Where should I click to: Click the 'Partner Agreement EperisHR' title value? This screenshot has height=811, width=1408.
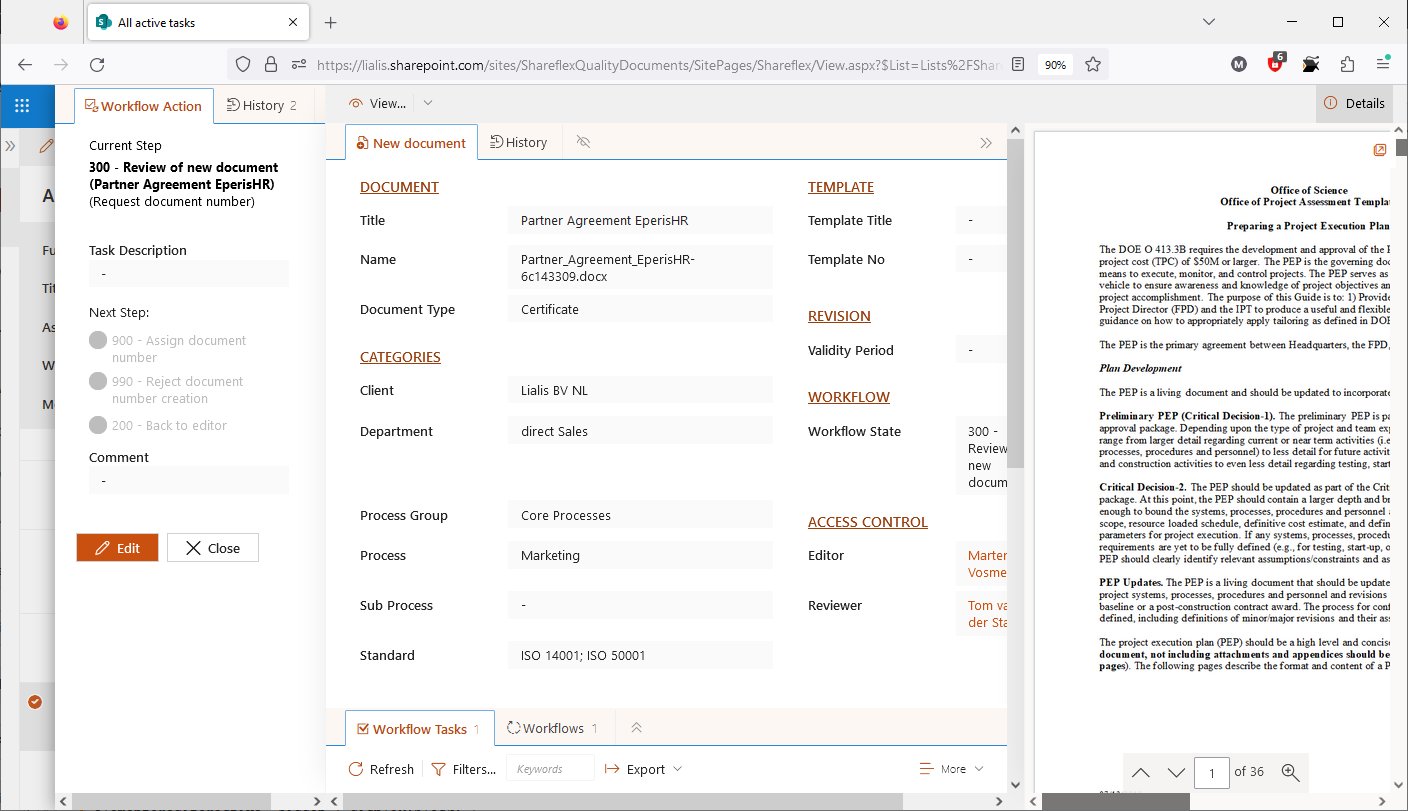point(605,220)
